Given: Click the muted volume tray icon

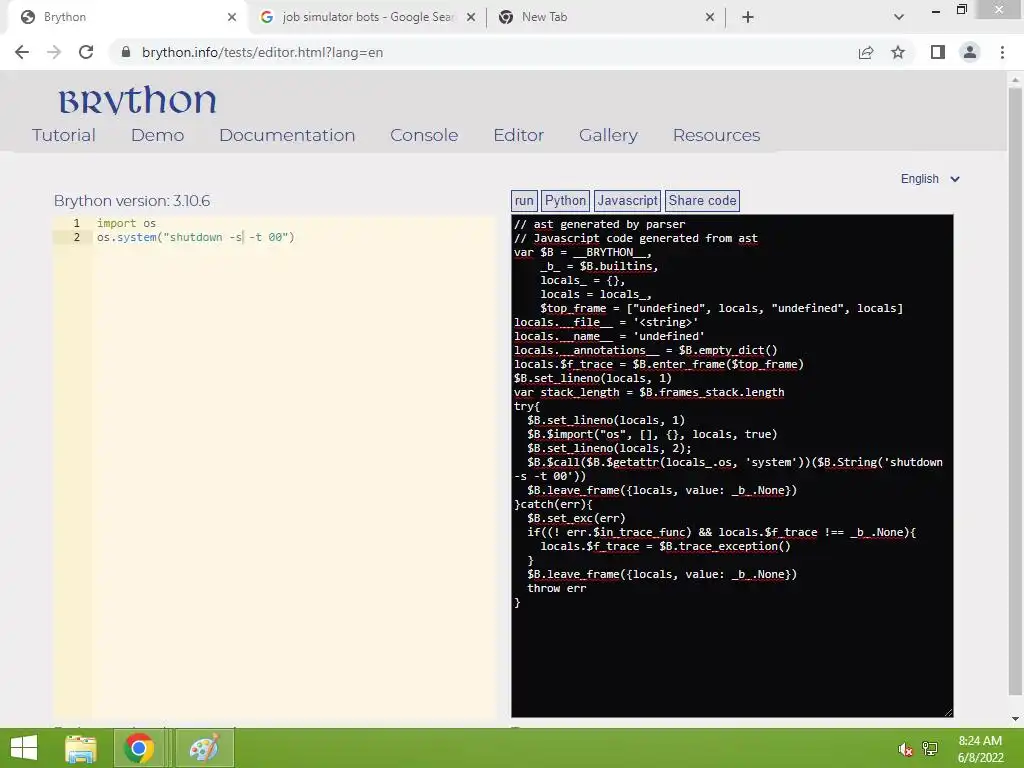Looking at the screenshot, I should click(x=905, y=749).
